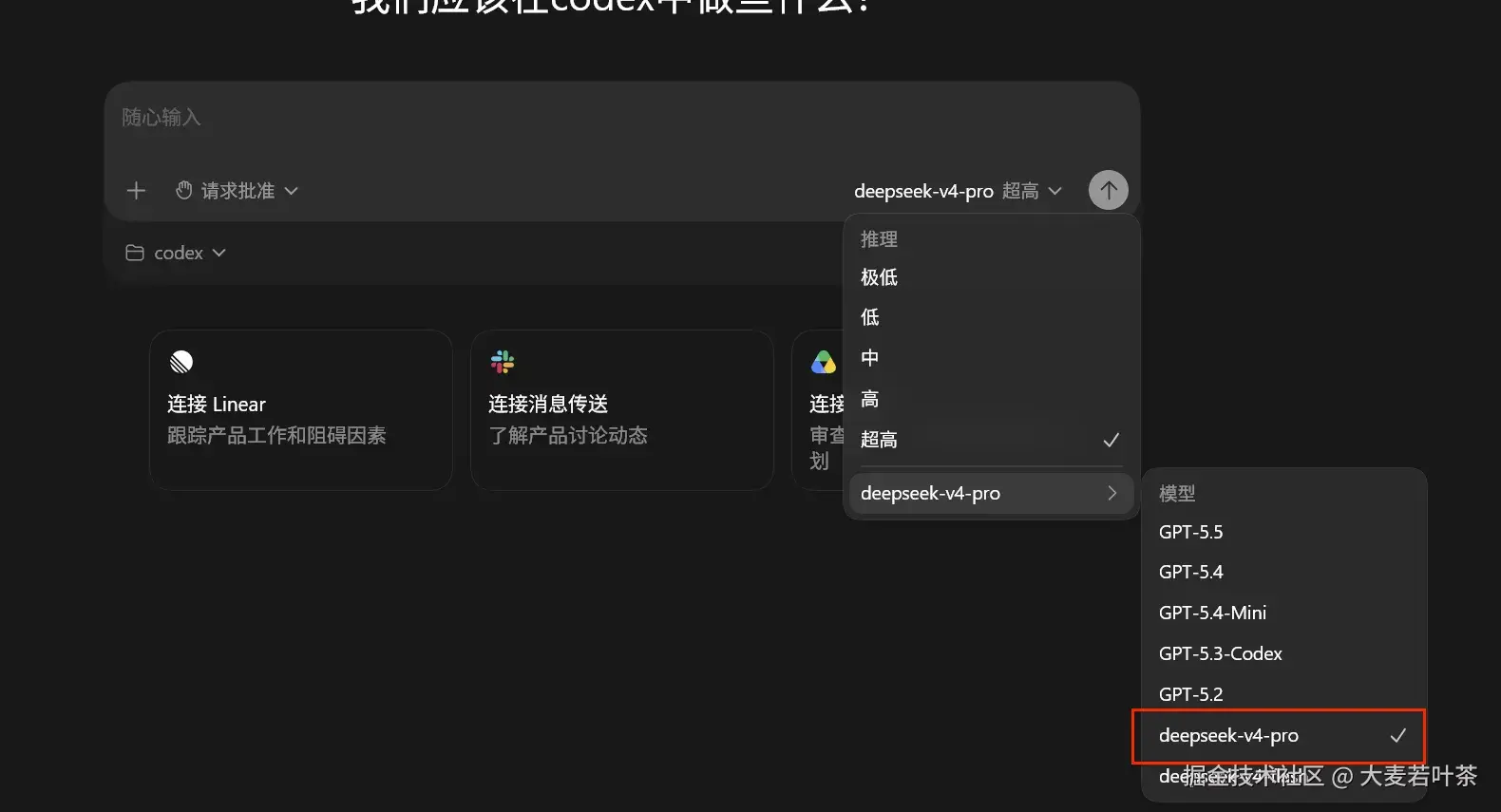This screenshot has height=812, width=1501.
Task: Select 极低 reasoning level
Action: 990,277
